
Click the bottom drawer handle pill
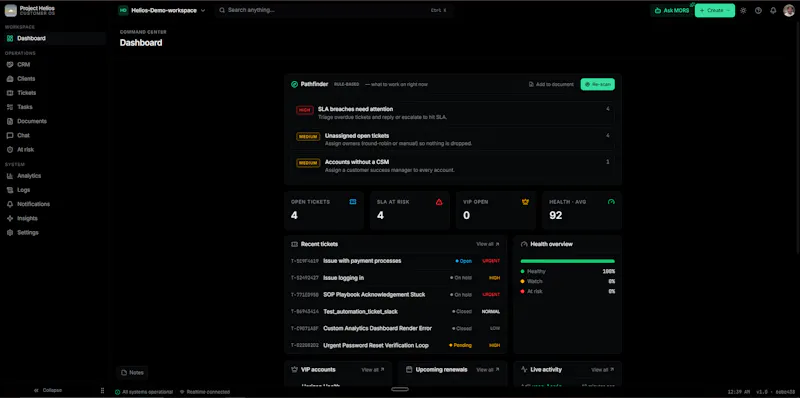[399, 389]
